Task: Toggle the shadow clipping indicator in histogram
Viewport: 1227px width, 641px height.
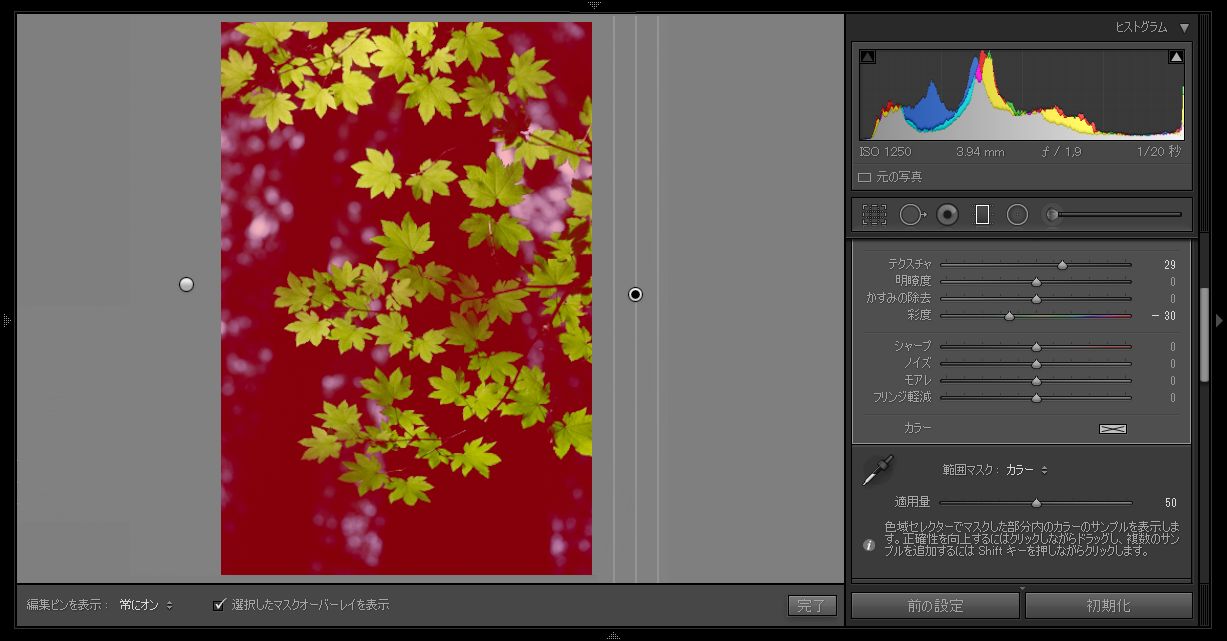Action: pyautogui.click(x=867, y=57)
